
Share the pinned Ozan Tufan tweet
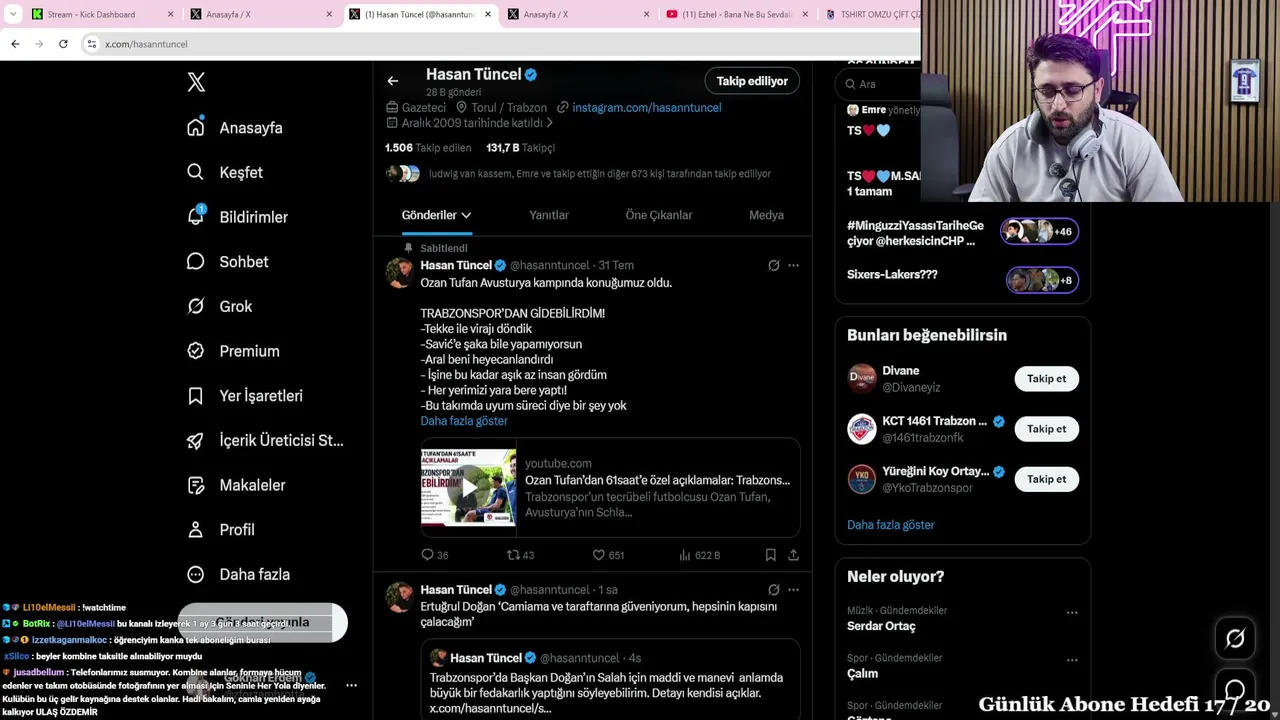pos(793,555)
